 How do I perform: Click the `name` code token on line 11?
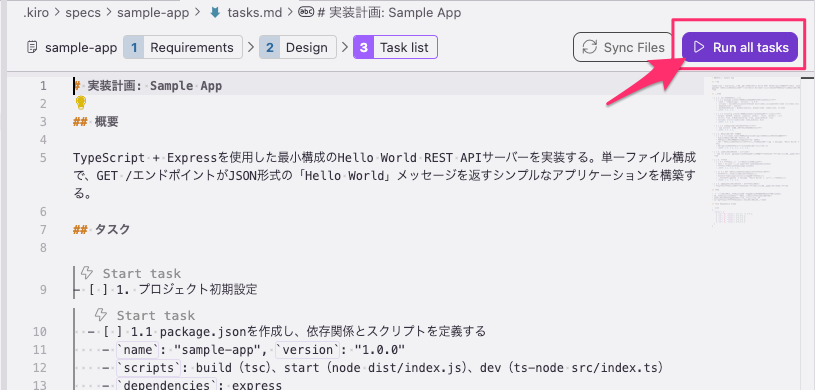pos(137,349)
